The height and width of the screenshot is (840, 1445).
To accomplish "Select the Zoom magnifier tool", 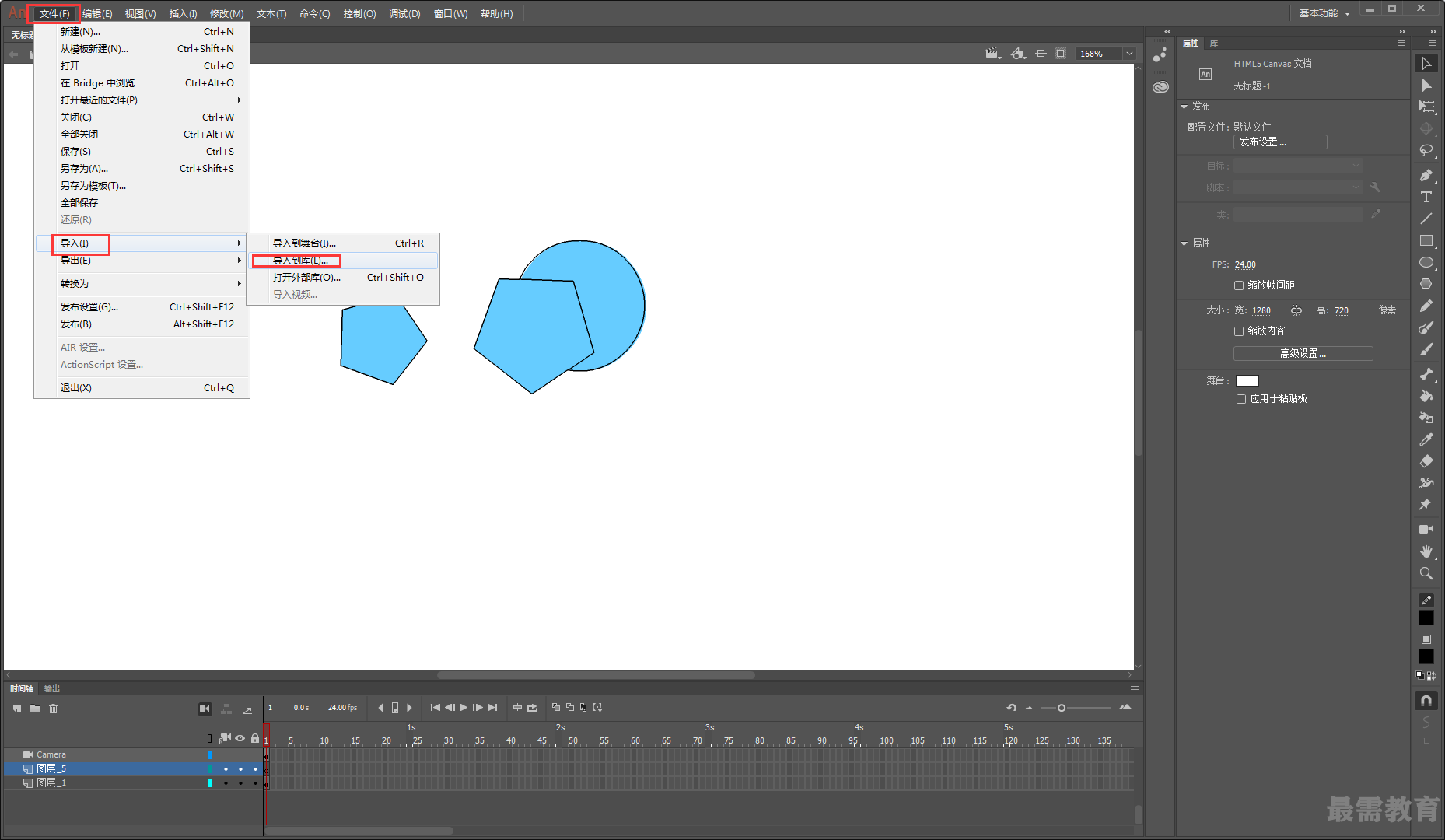I will [1426, 573].
